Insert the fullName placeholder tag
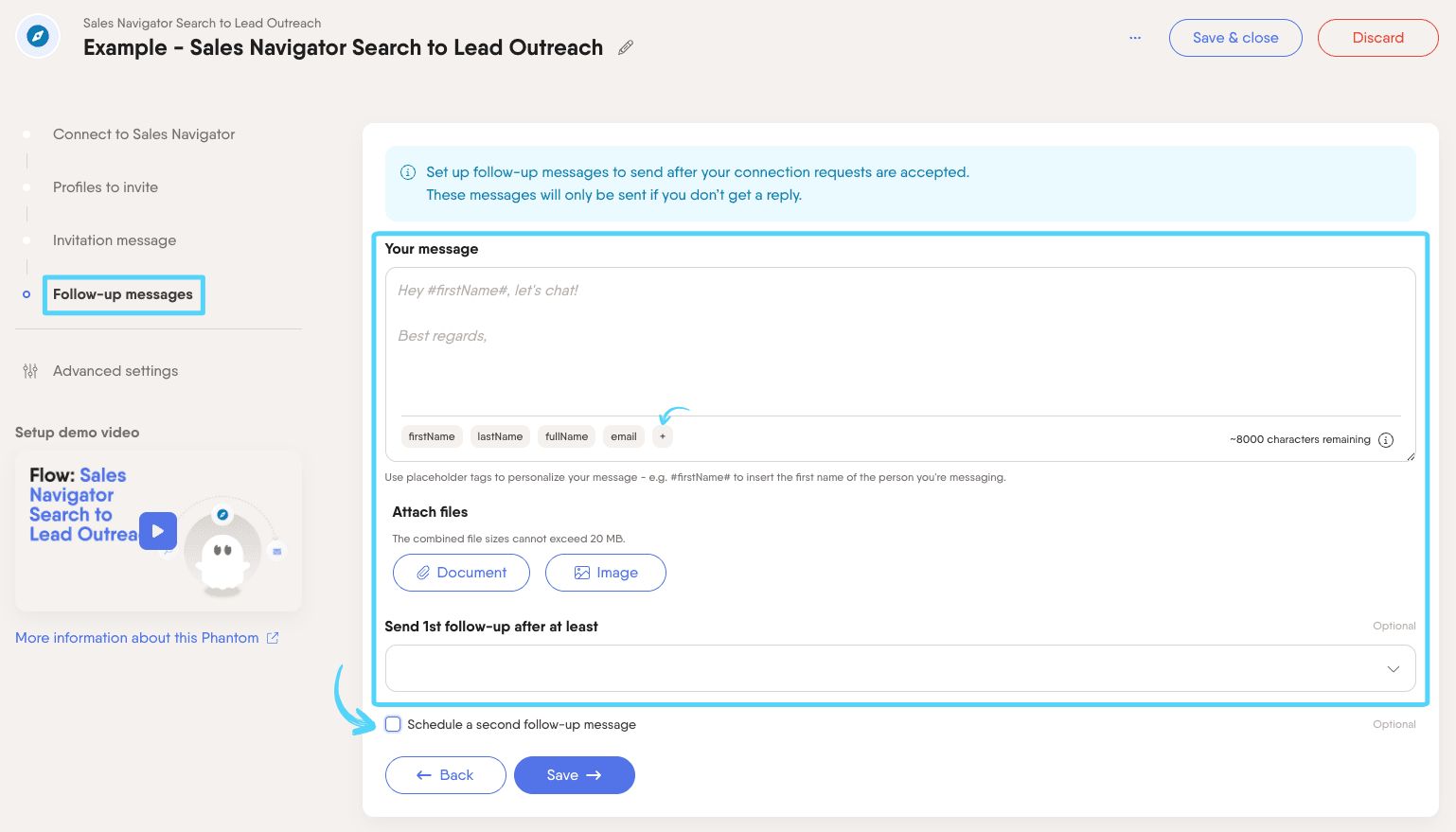Screen dimensions: 1456x832 click(x=566, y=436)
